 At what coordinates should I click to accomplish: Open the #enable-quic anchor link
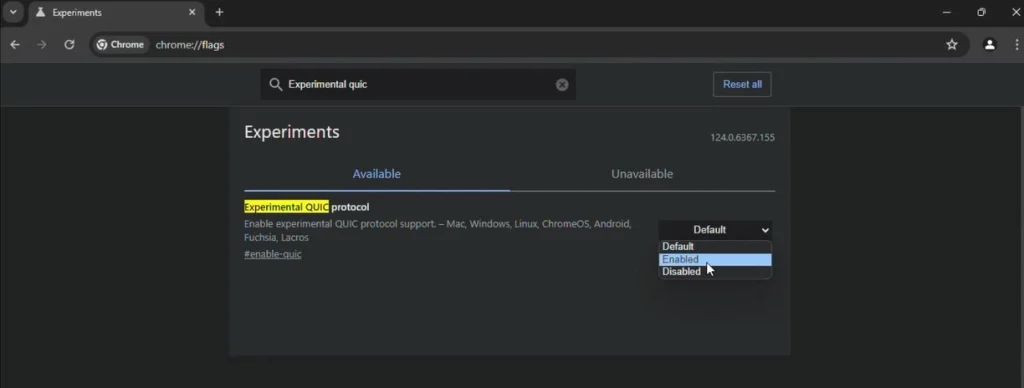273,254
